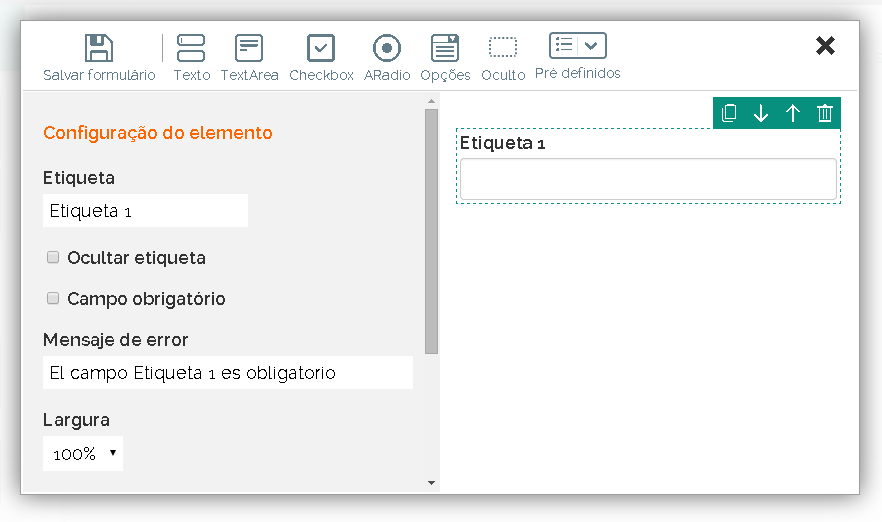Image resolution: width=882 pixels, height=522 pixels.
Task: Duplicate the selected Etiqueta 1 element
Action: (729, 113)
